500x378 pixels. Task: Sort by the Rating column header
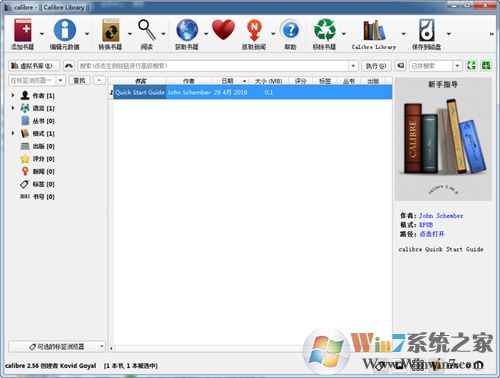[300, 81]
